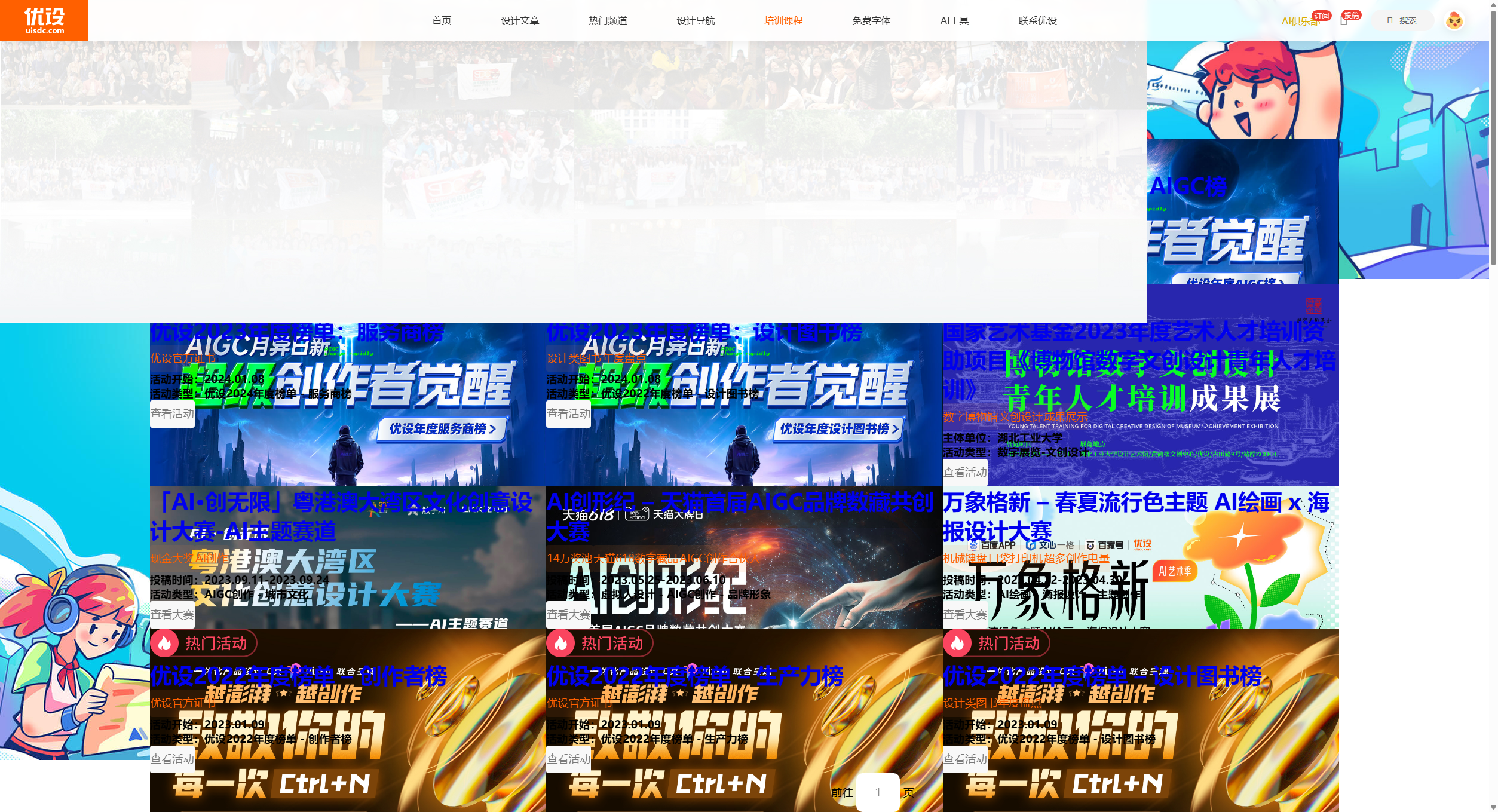
Task: Click the 搜索 search box
Action: point(1402,20)
